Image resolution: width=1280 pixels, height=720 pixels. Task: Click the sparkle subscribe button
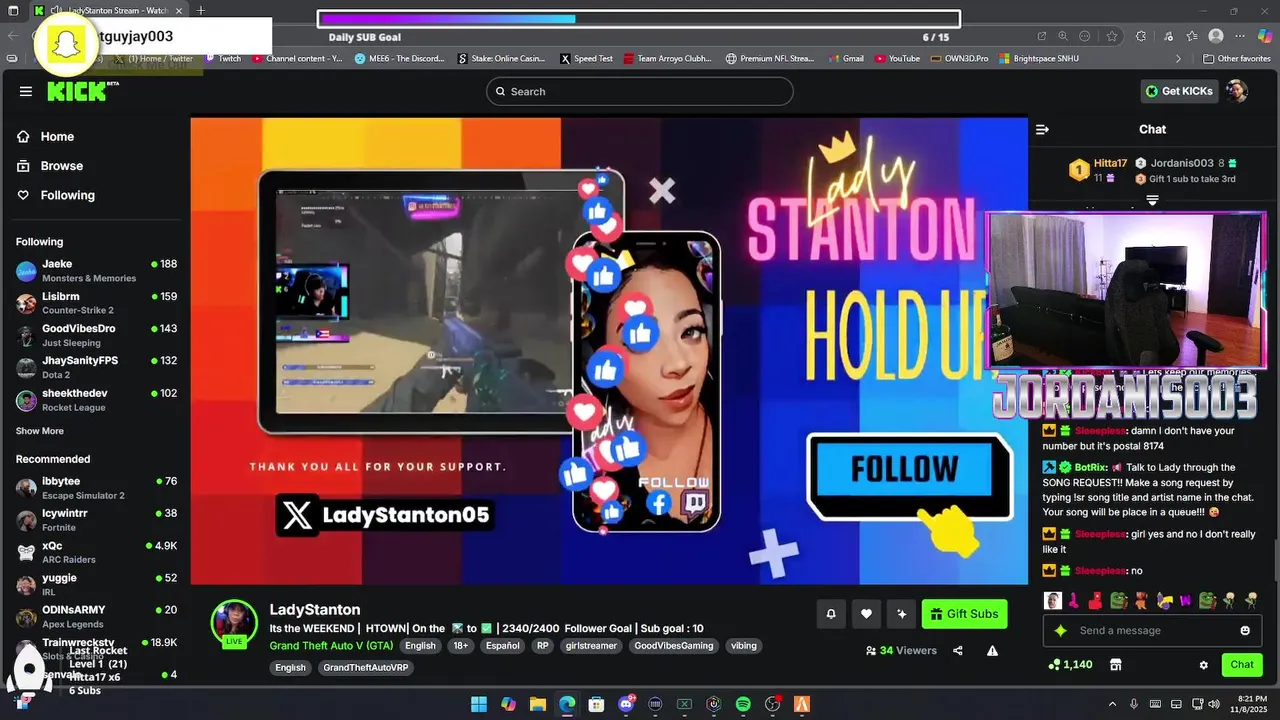[902, 614]
